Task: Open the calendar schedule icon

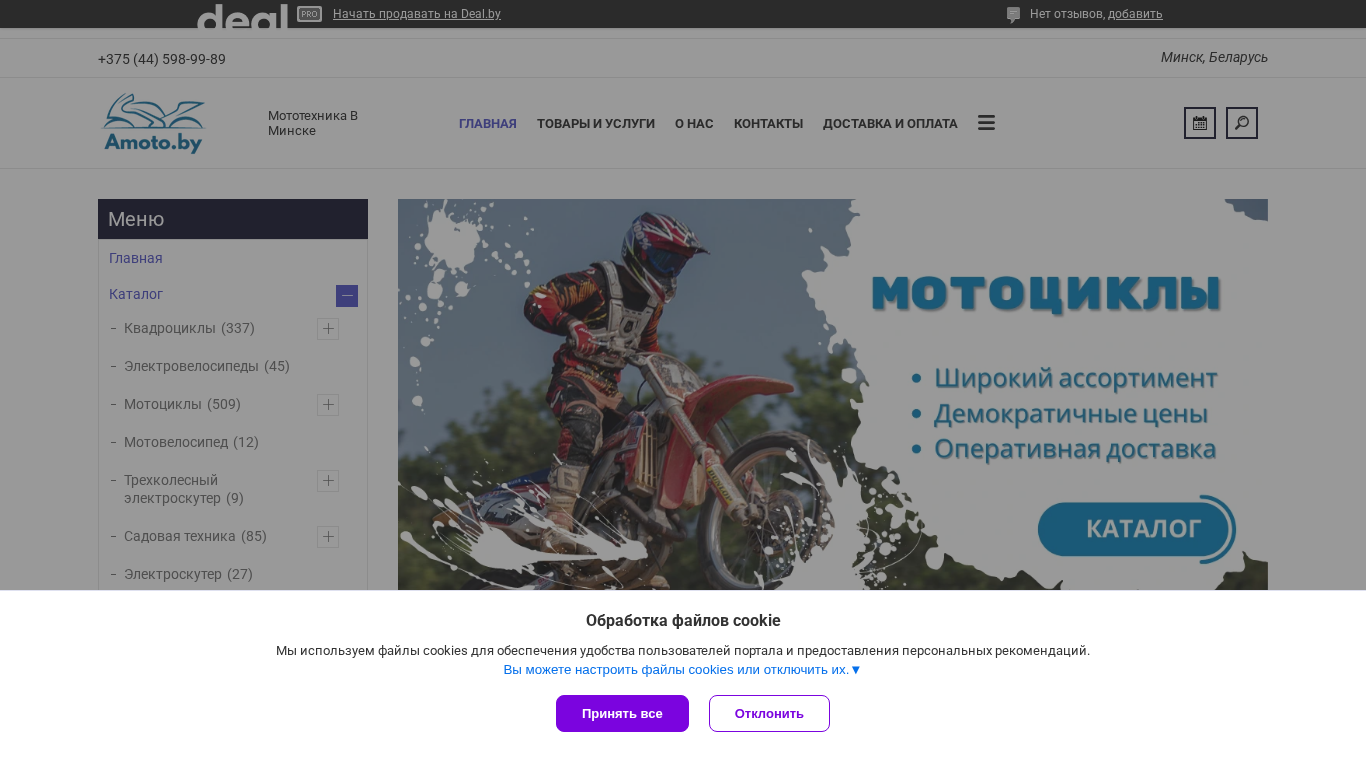Action: tap(1199, 123)
